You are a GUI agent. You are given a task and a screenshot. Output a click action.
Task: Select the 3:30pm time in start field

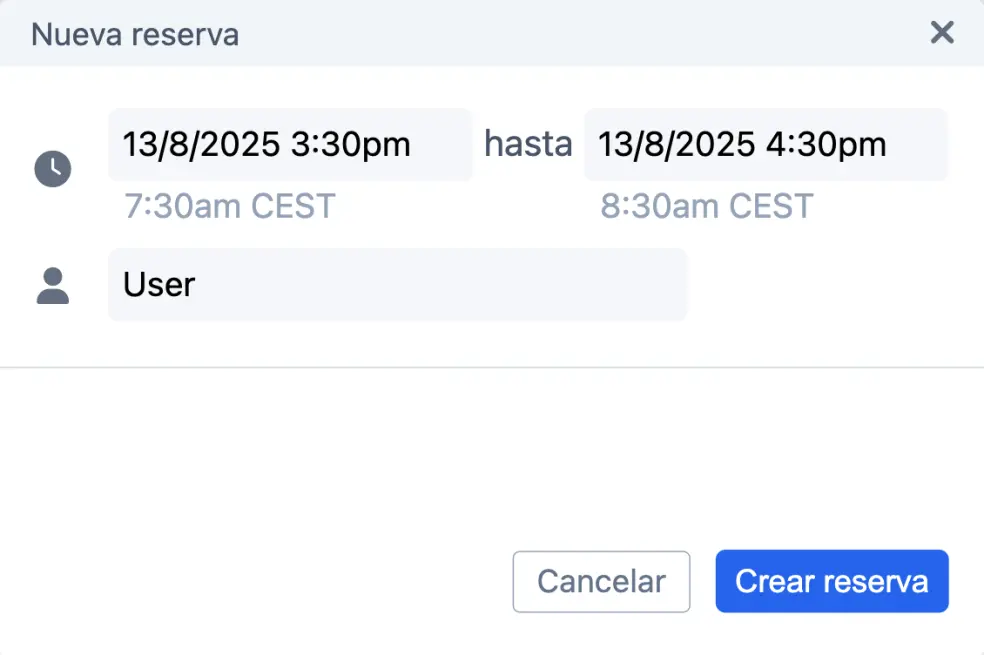pyautogui.click(x=351, y=145)
